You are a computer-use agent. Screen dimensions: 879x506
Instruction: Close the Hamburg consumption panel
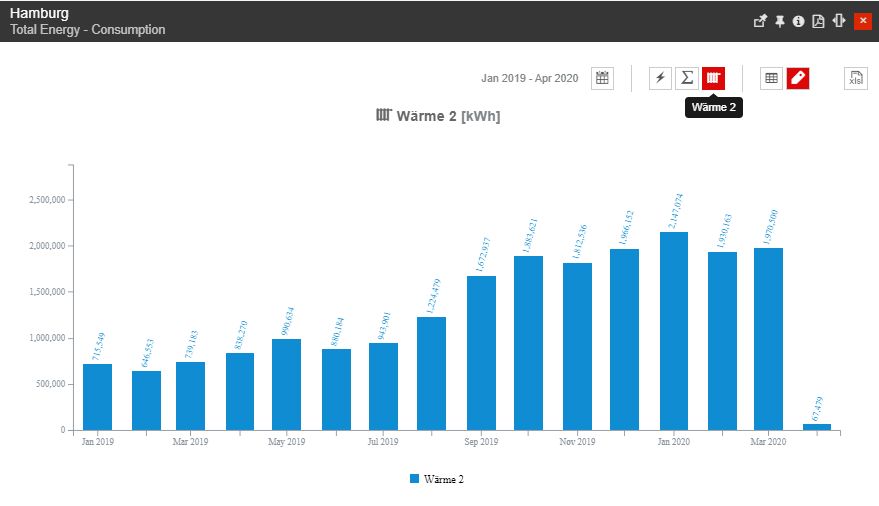[862, 21]
